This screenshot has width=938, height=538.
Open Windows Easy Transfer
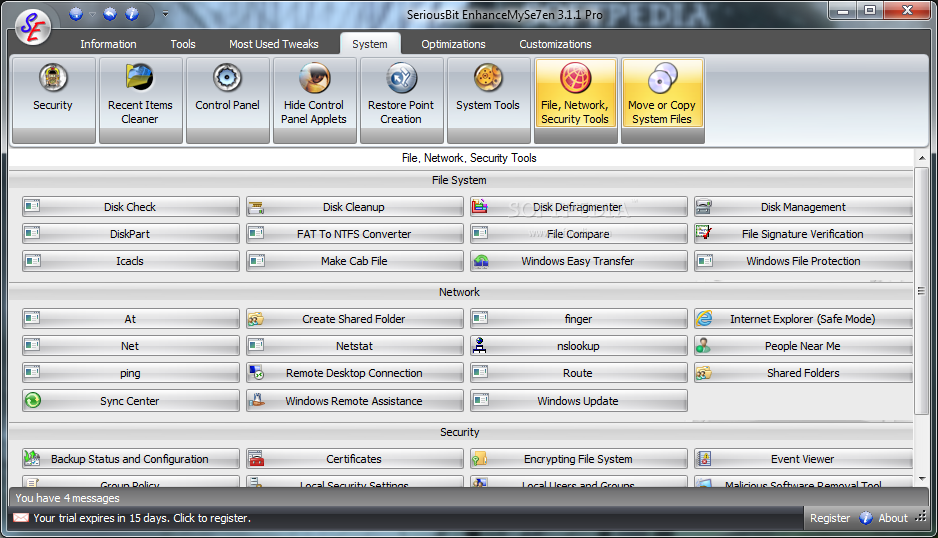(x=578, y=261)
